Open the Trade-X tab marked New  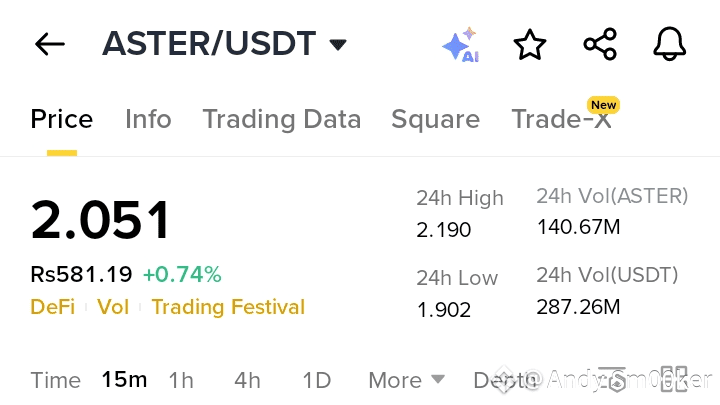pyautogui.click(x=561, y=119)
